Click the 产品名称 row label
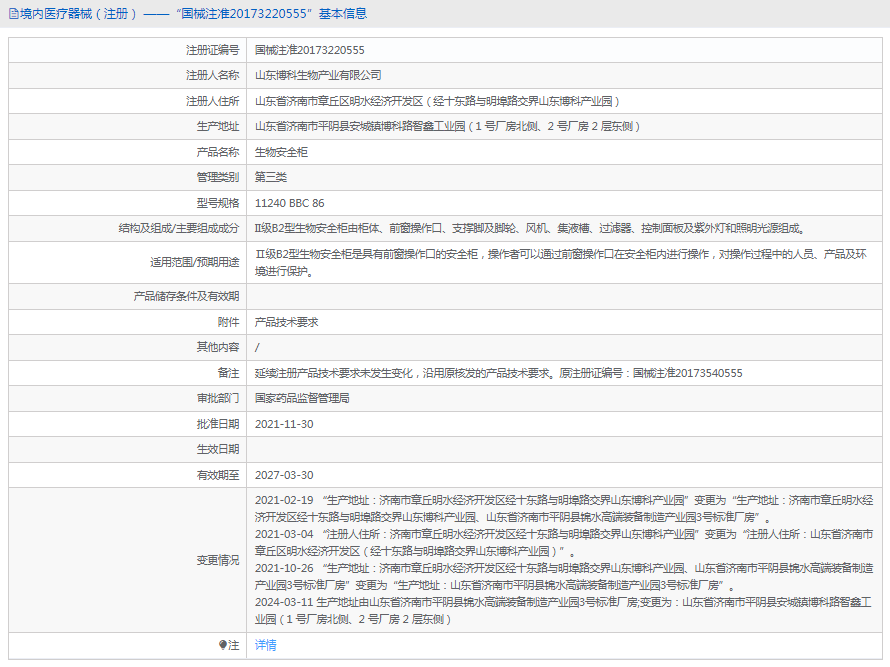This screenshot has width=890, height=667. point(217,152)
